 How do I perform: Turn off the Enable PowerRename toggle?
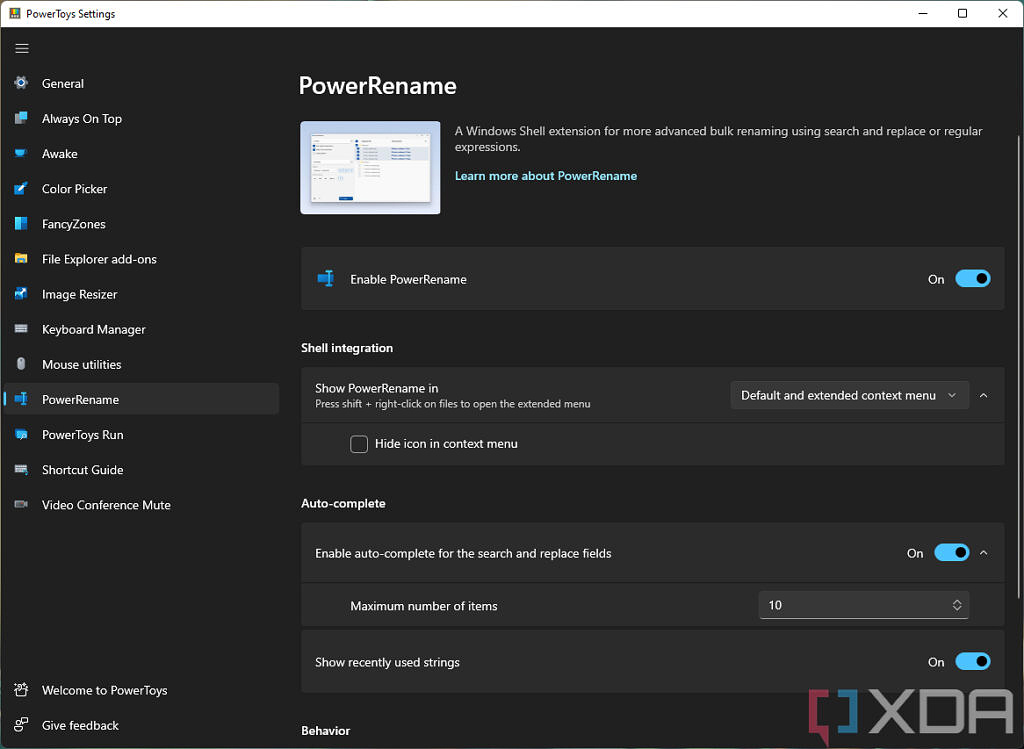click(972, 279)
